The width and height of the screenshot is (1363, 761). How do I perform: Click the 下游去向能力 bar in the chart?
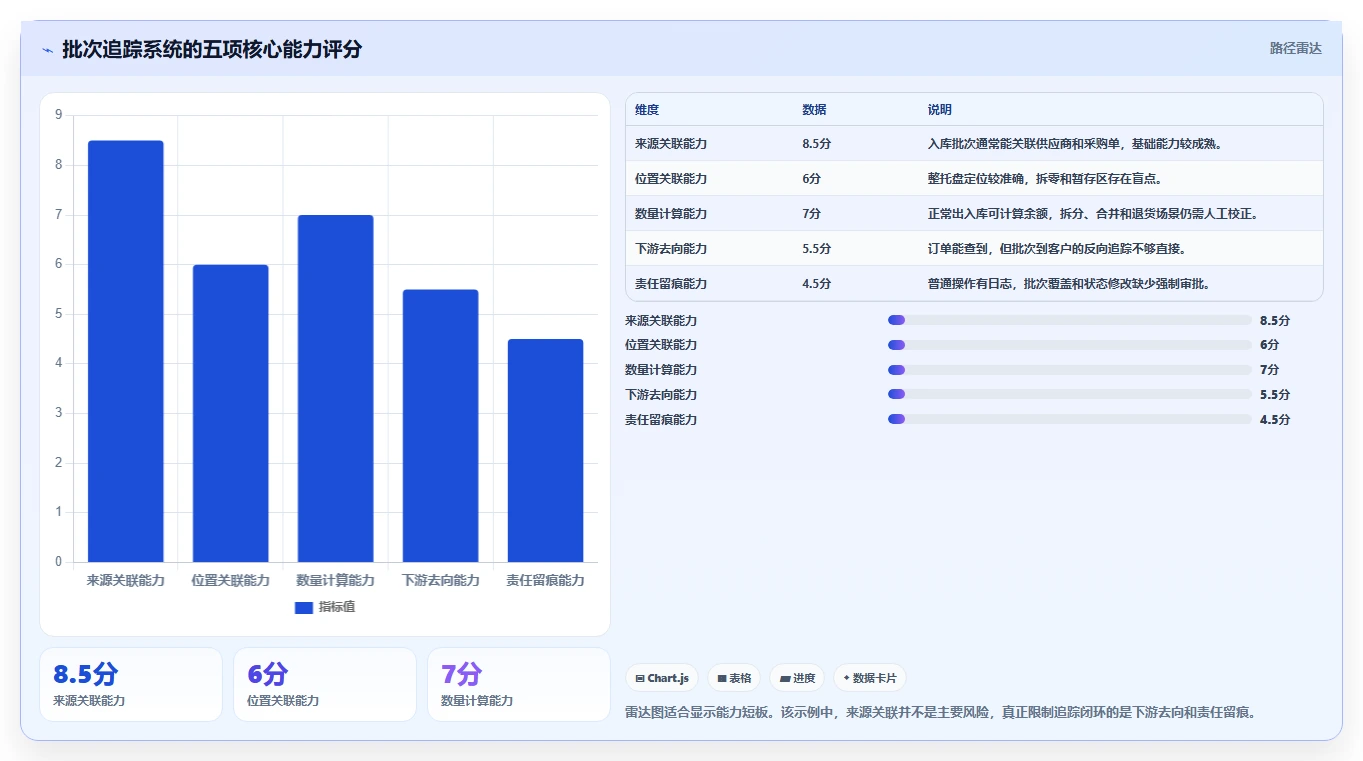pyautogui.click(x=440, y=426)
